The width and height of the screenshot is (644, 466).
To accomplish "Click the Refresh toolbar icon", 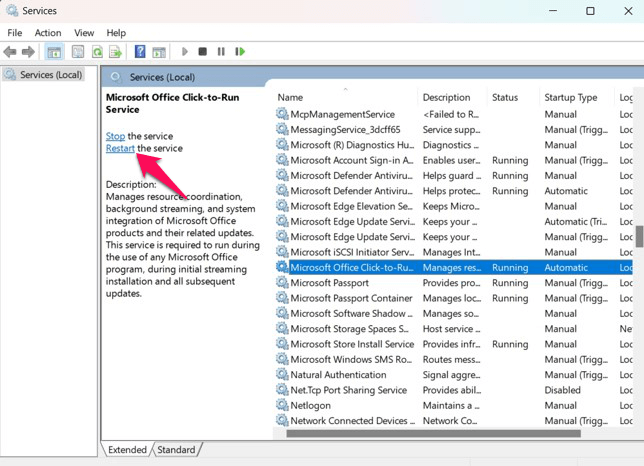I will pos(97,51).
